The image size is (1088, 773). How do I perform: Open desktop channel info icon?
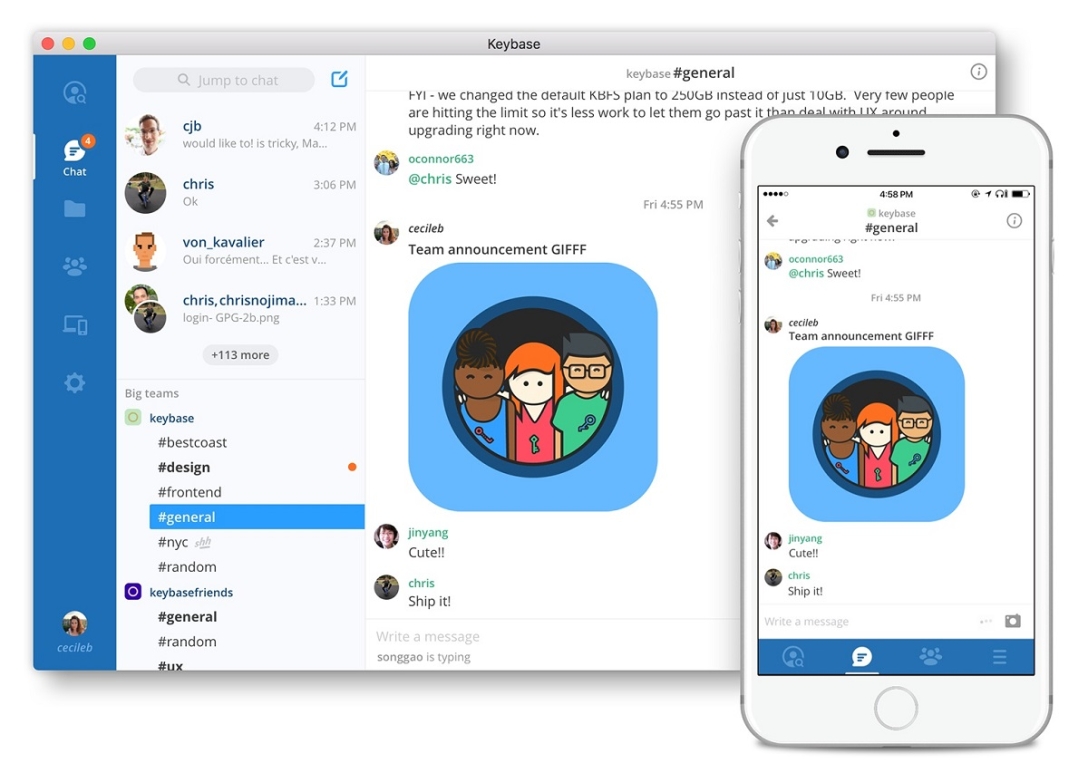tap(978, 72)
